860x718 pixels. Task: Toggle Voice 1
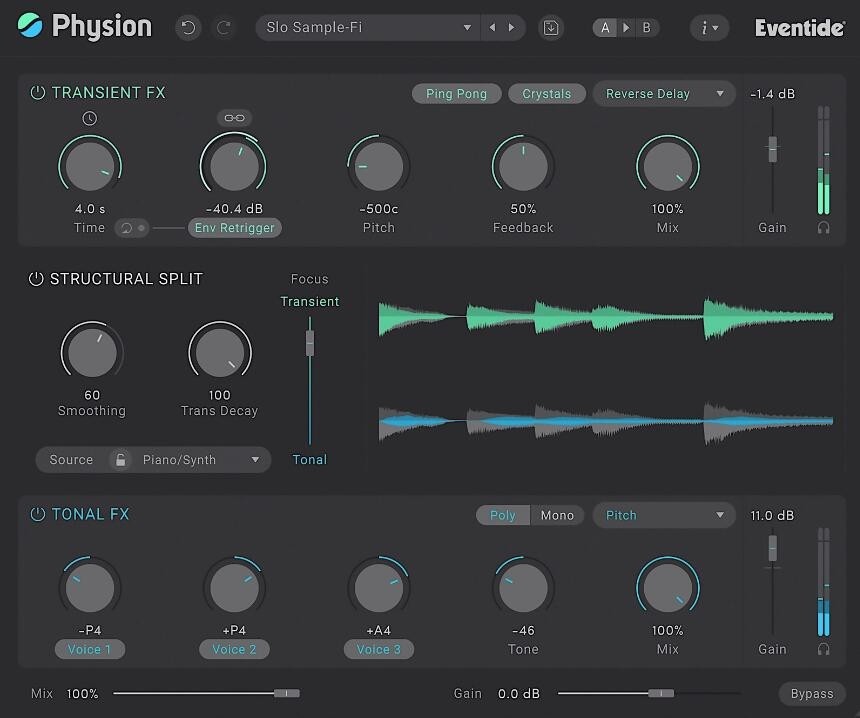pyautogui.click(x=89, y=649)
